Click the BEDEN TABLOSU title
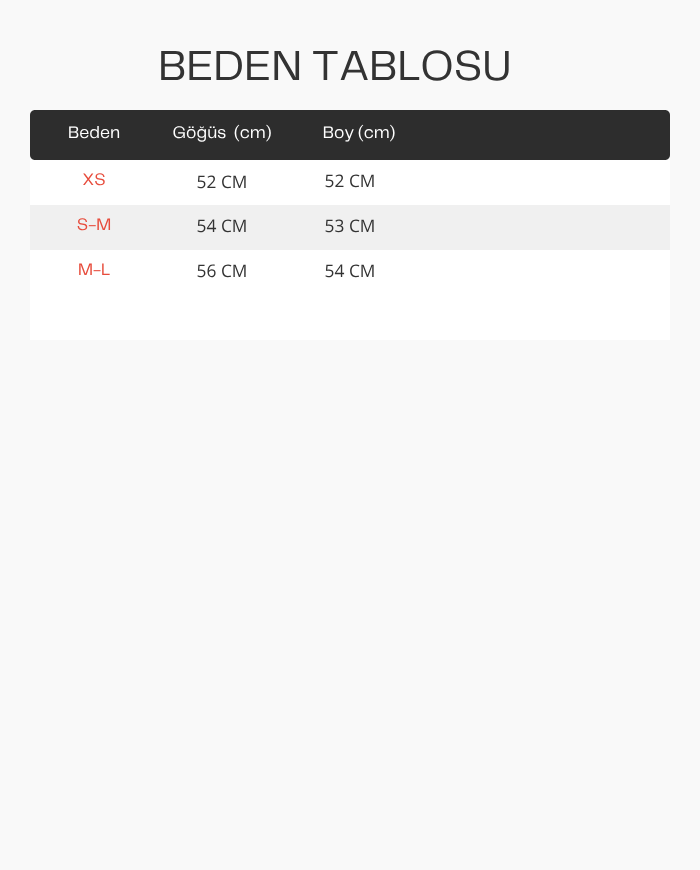 click(334, 66)
